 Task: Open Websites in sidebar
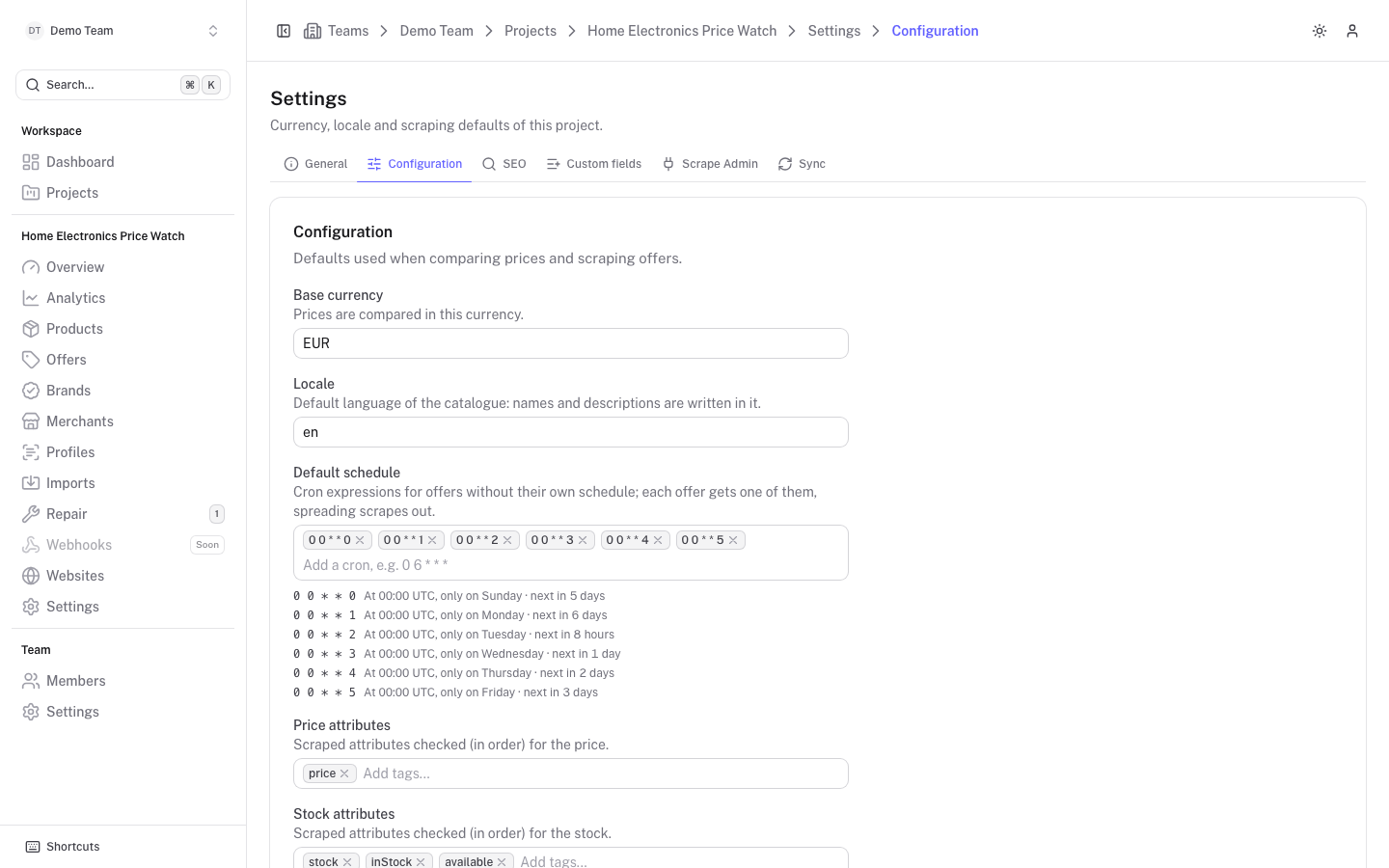pos(123,576)
